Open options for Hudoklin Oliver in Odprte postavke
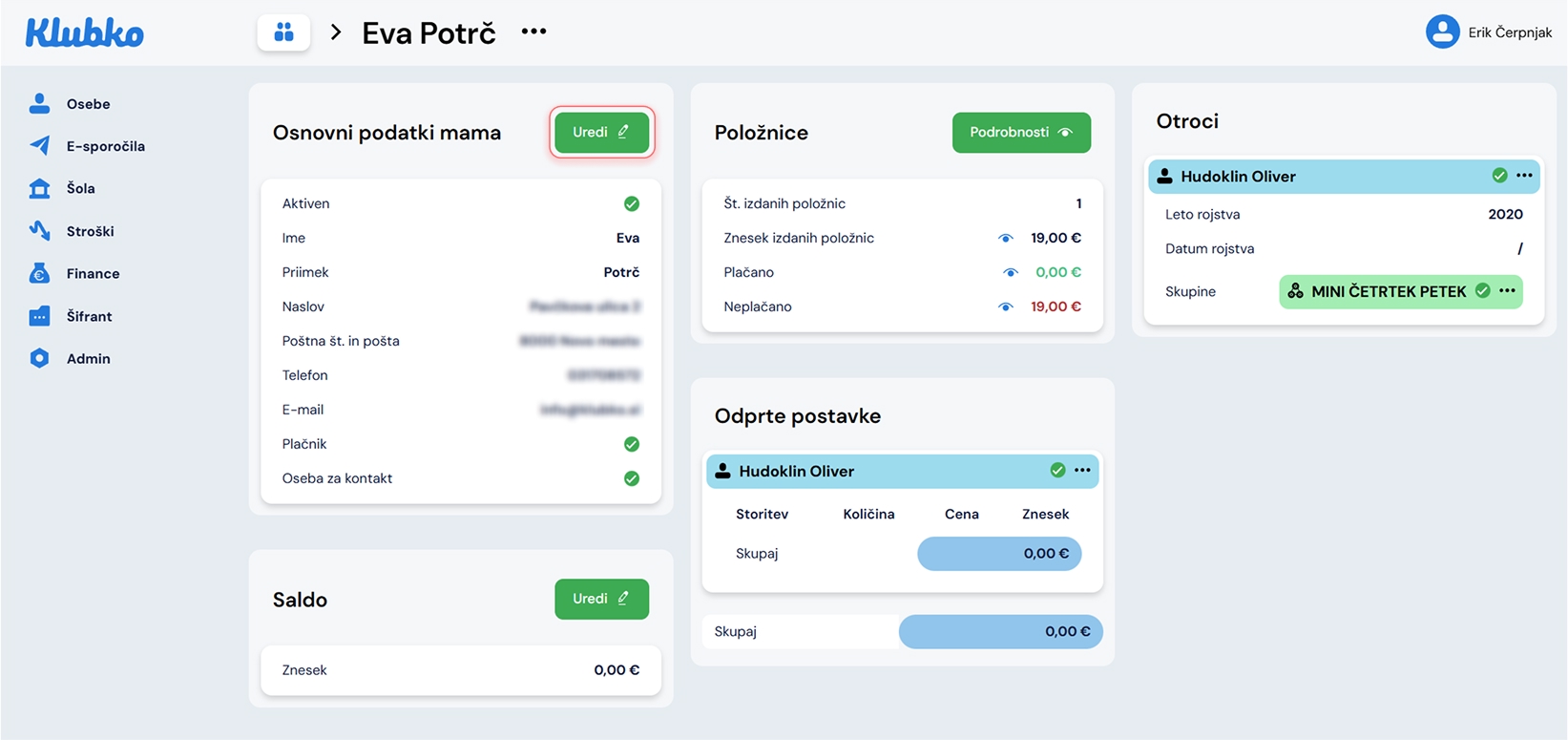This screenshot has height=740, width=1568. (1082, 470)
